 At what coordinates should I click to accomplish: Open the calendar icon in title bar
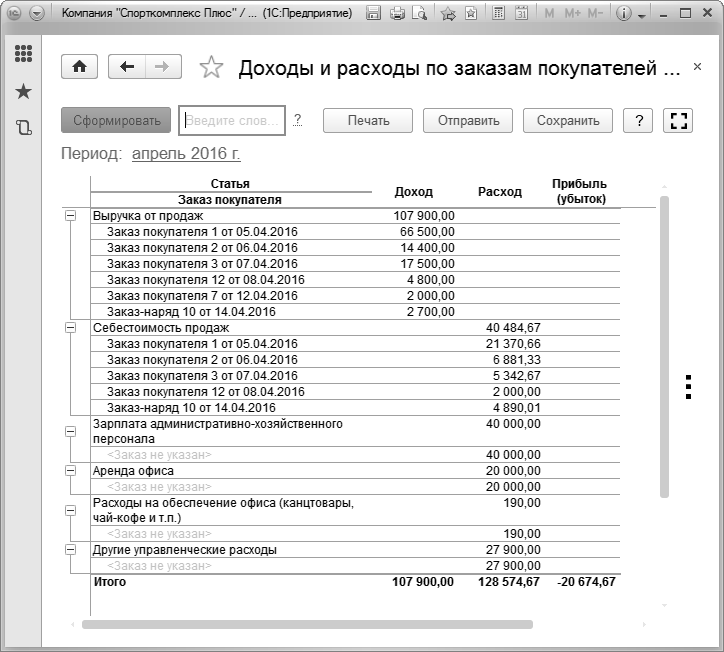[x=522, y=13]
